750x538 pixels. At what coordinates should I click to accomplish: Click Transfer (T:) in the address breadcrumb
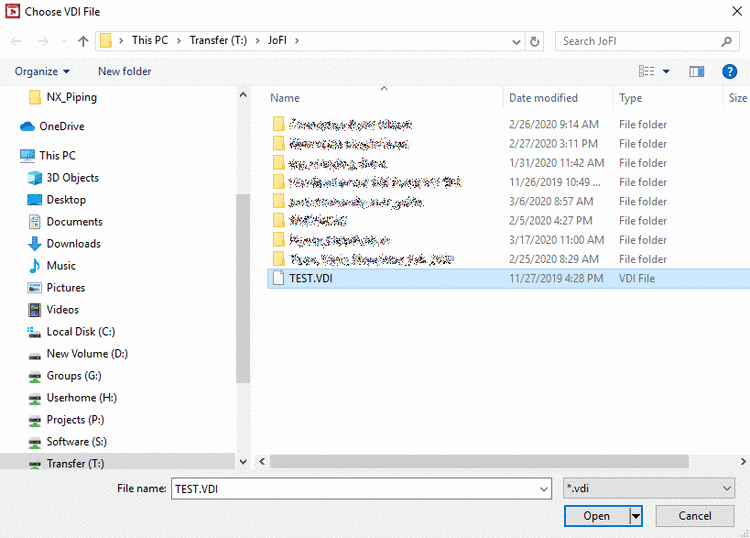point(218,41)
